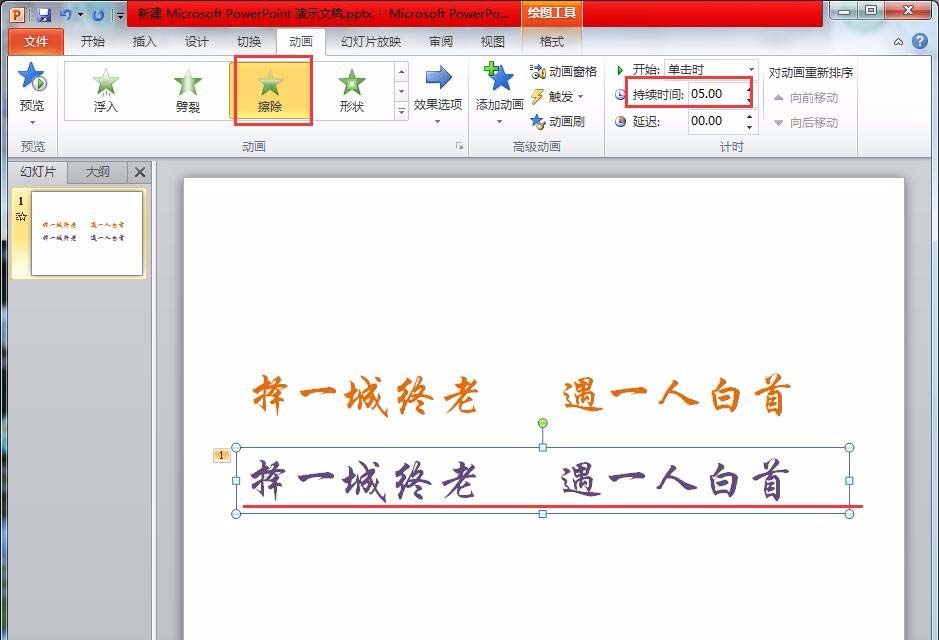Click Animation Painter (动画刷)
Viewport: 939px width, 640px height.
(x=557, y=122)
